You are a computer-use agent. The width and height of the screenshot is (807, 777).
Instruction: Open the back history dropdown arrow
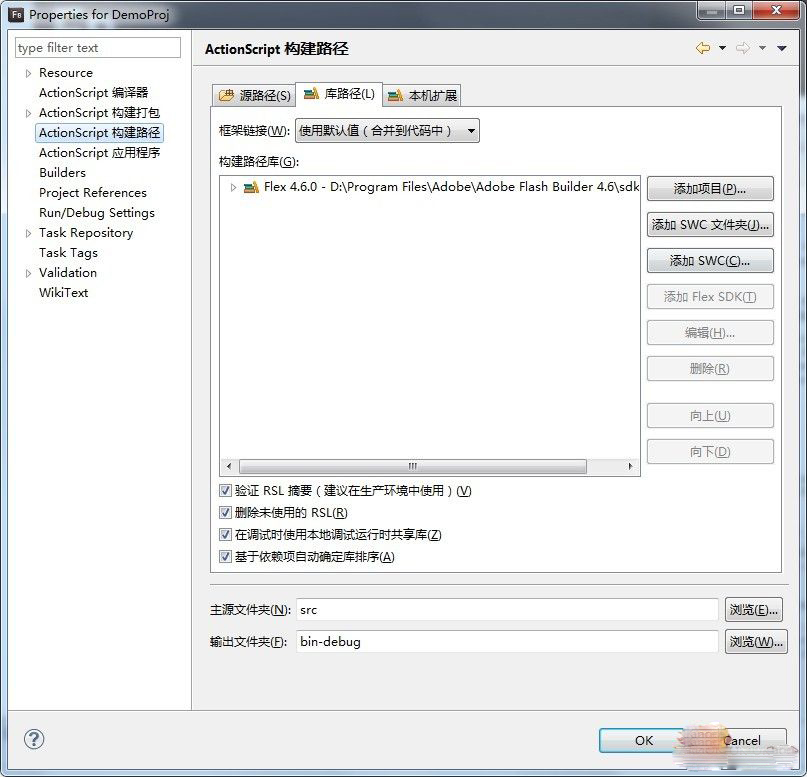pos(723,48)
